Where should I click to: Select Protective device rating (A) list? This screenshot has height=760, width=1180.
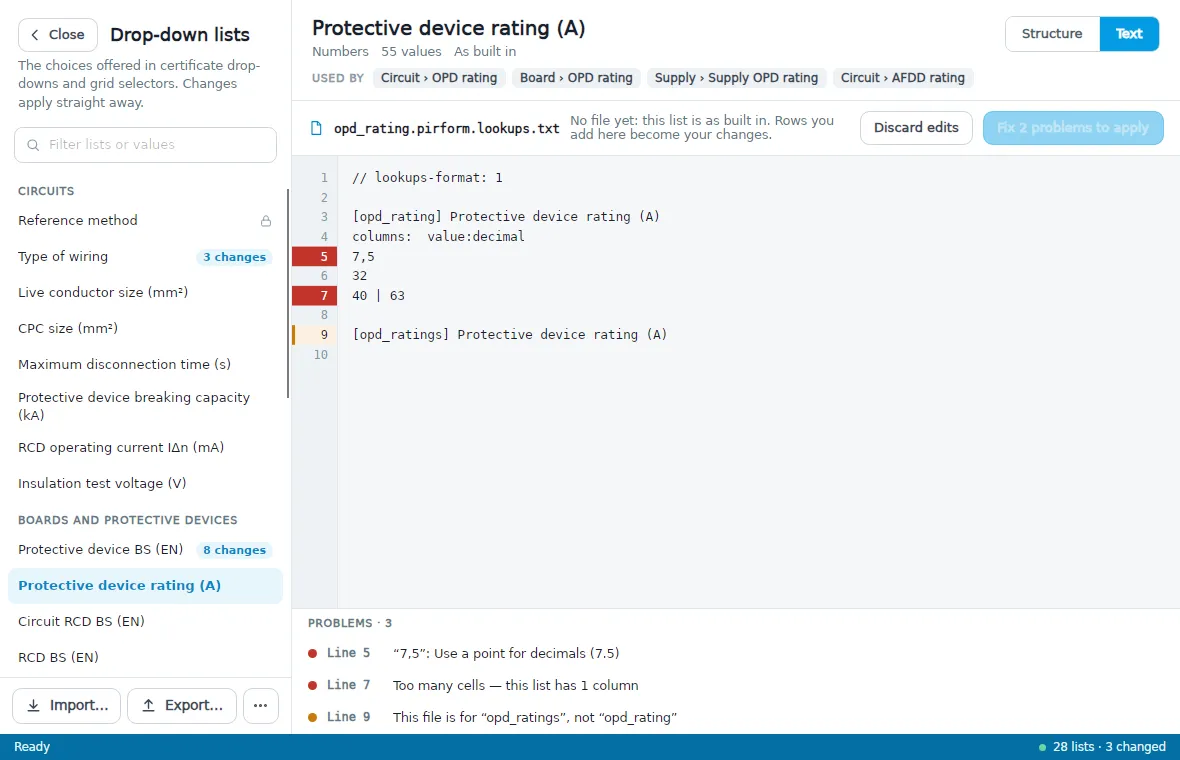coord(145,585)
